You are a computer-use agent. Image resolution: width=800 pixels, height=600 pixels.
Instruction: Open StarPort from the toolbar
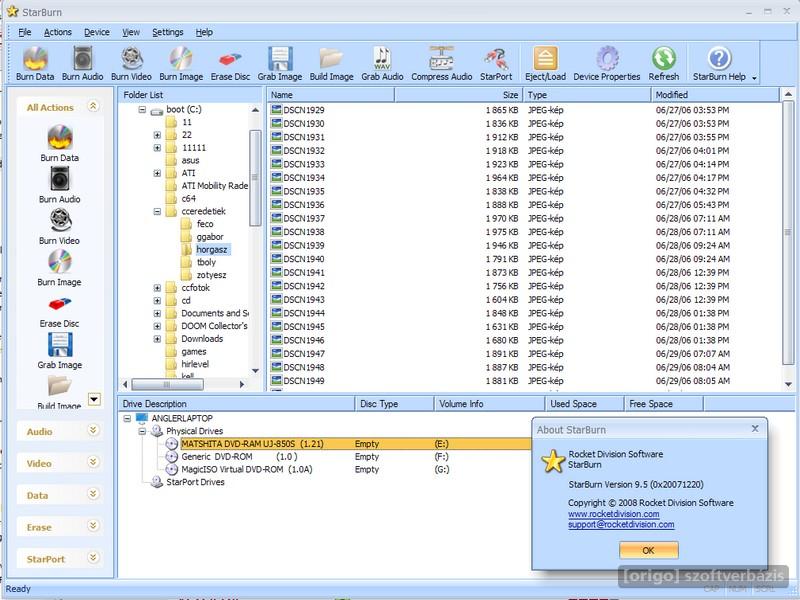(495, 64)
